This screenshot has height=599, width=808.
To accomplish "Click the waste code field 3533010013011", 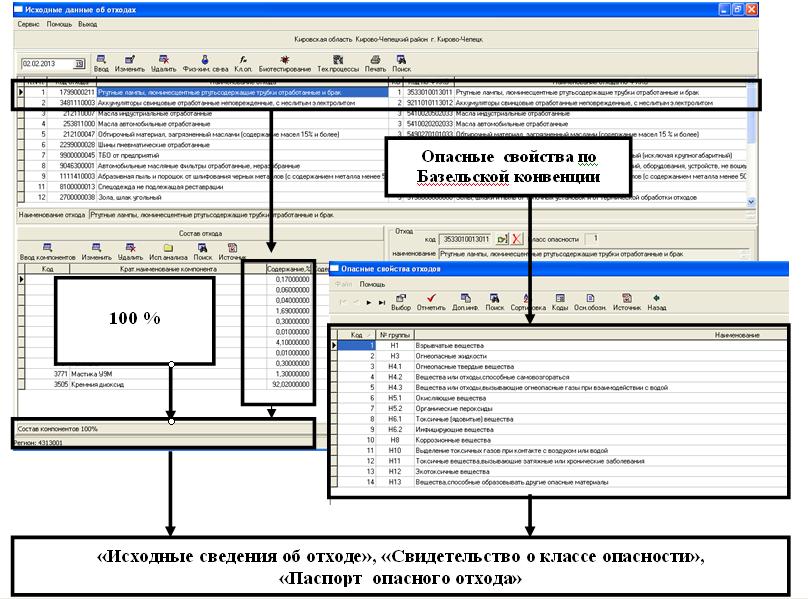I will tap(464, 240).
